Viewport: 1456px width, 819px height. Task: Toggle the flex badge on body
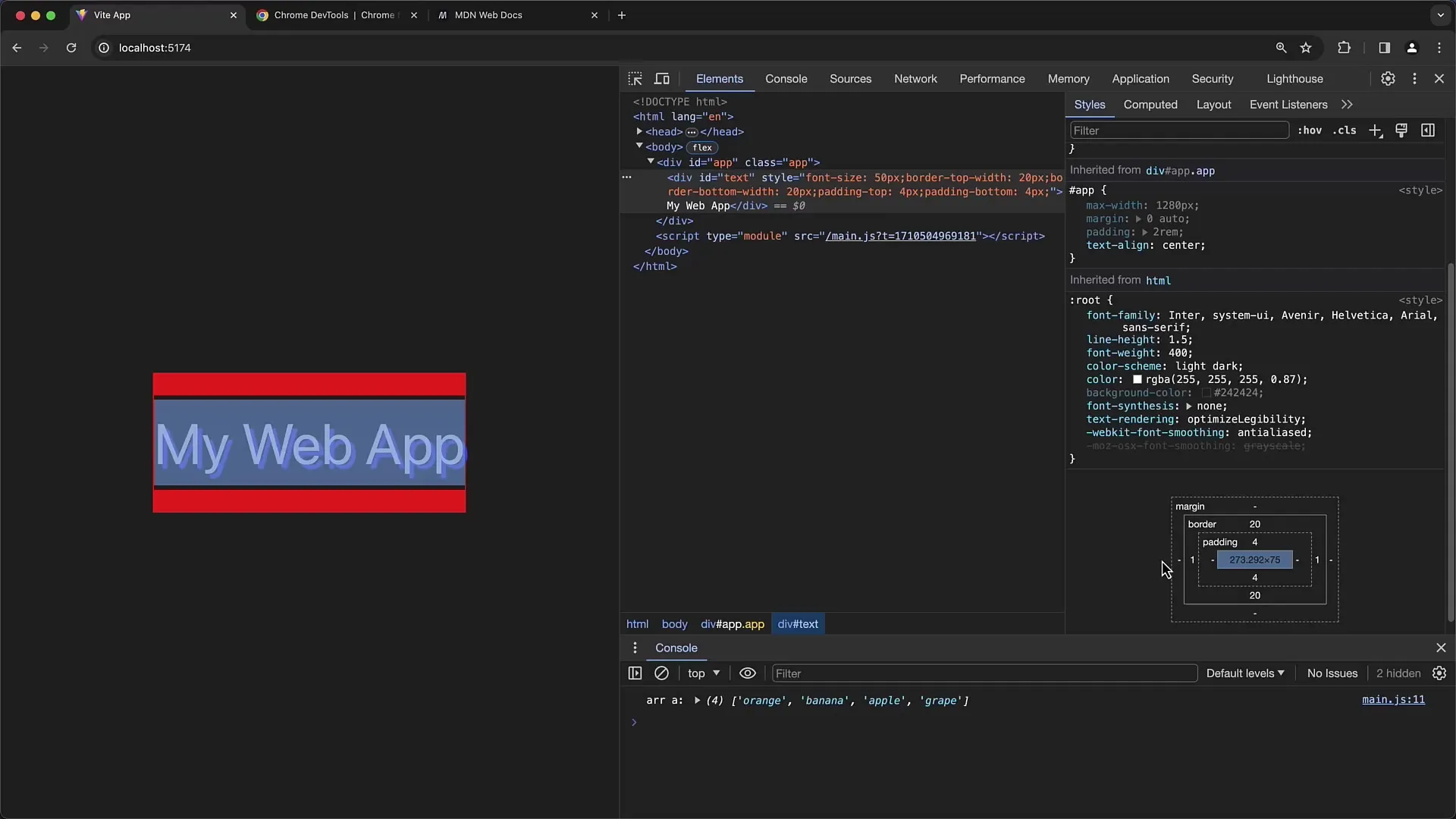point(702,148)
